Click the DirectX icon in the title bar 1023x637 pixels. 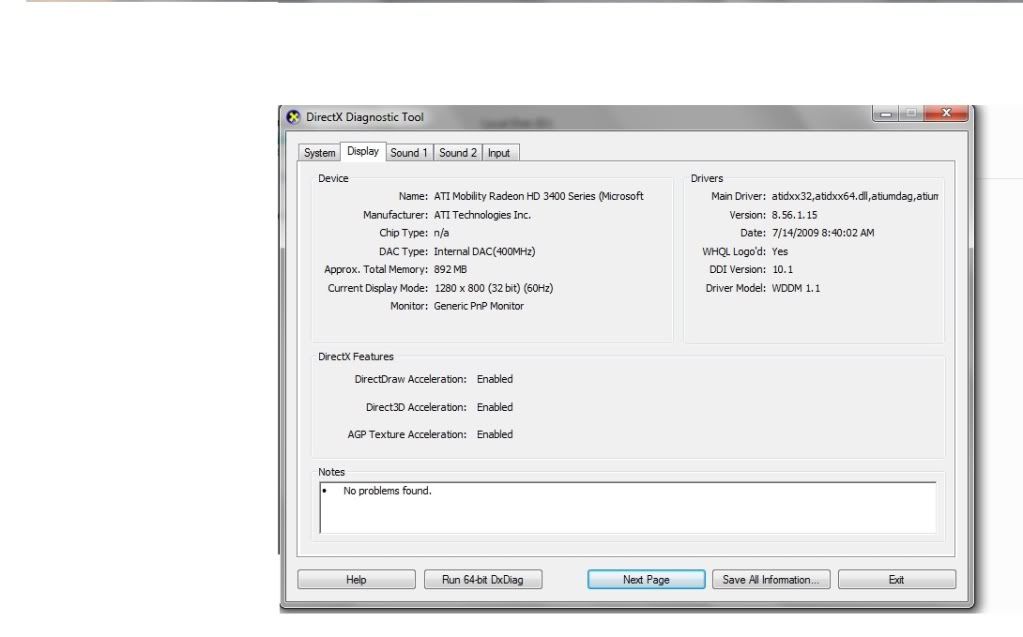pyautogui.click(x=294, y=117)
